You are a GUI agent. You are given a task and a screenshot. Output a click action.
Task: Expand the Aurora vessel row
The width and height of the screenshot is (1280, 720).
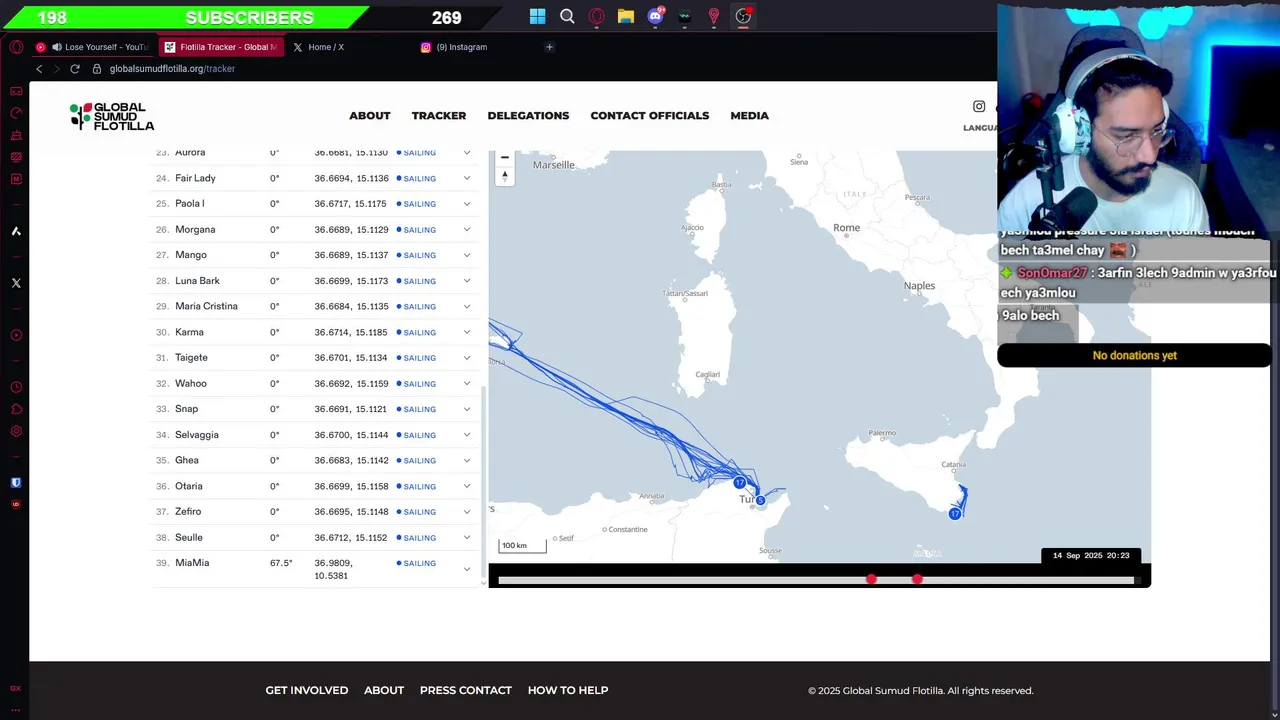point(467,153)
